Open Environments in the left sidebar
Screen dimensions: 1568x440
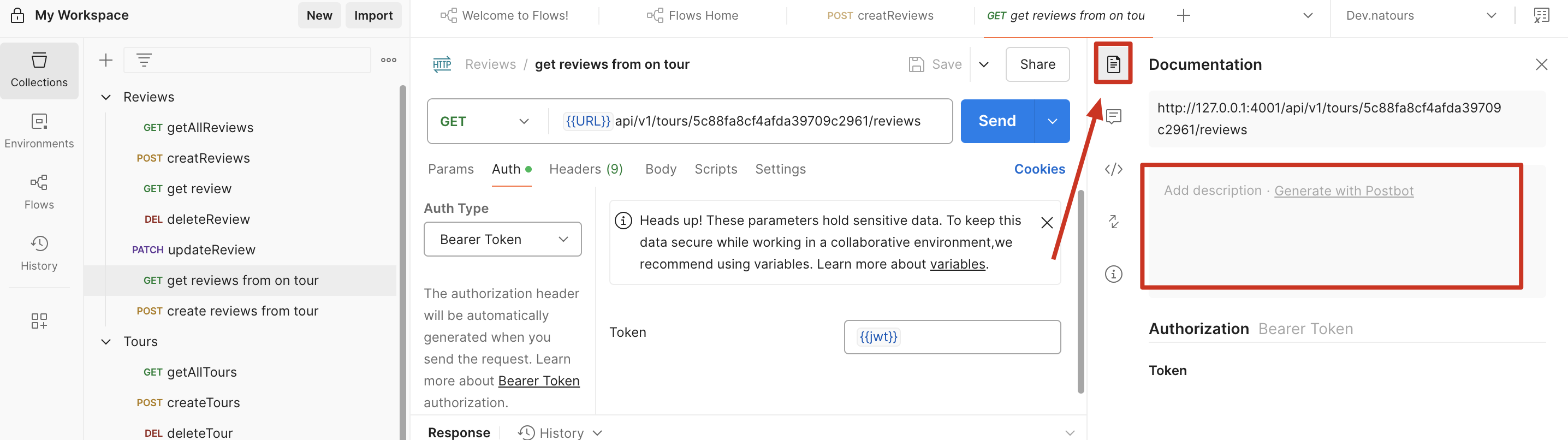[x=39, y=130]
